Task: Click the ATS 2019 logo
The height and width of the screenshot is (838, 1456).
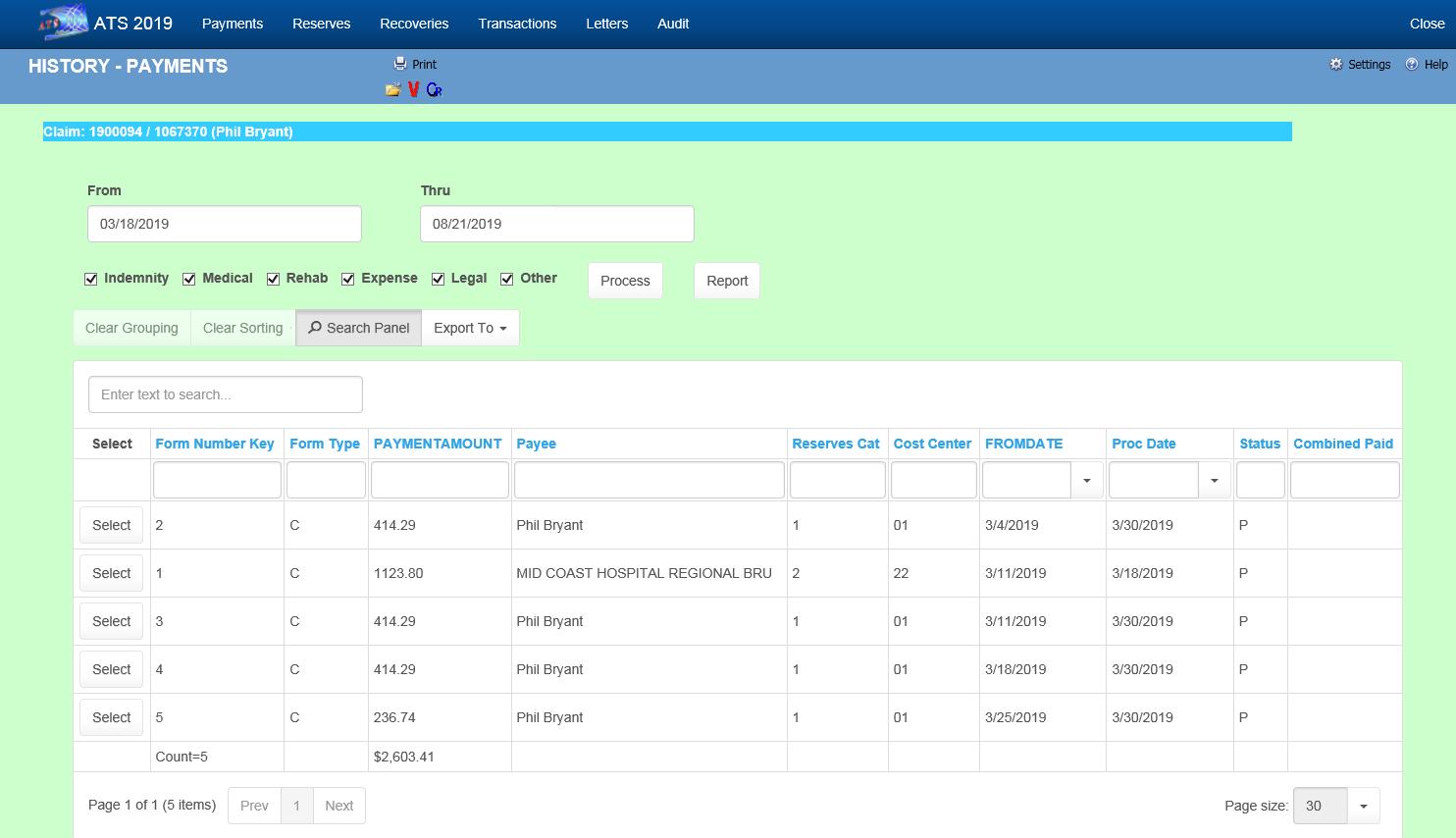Action: [63, 23]
